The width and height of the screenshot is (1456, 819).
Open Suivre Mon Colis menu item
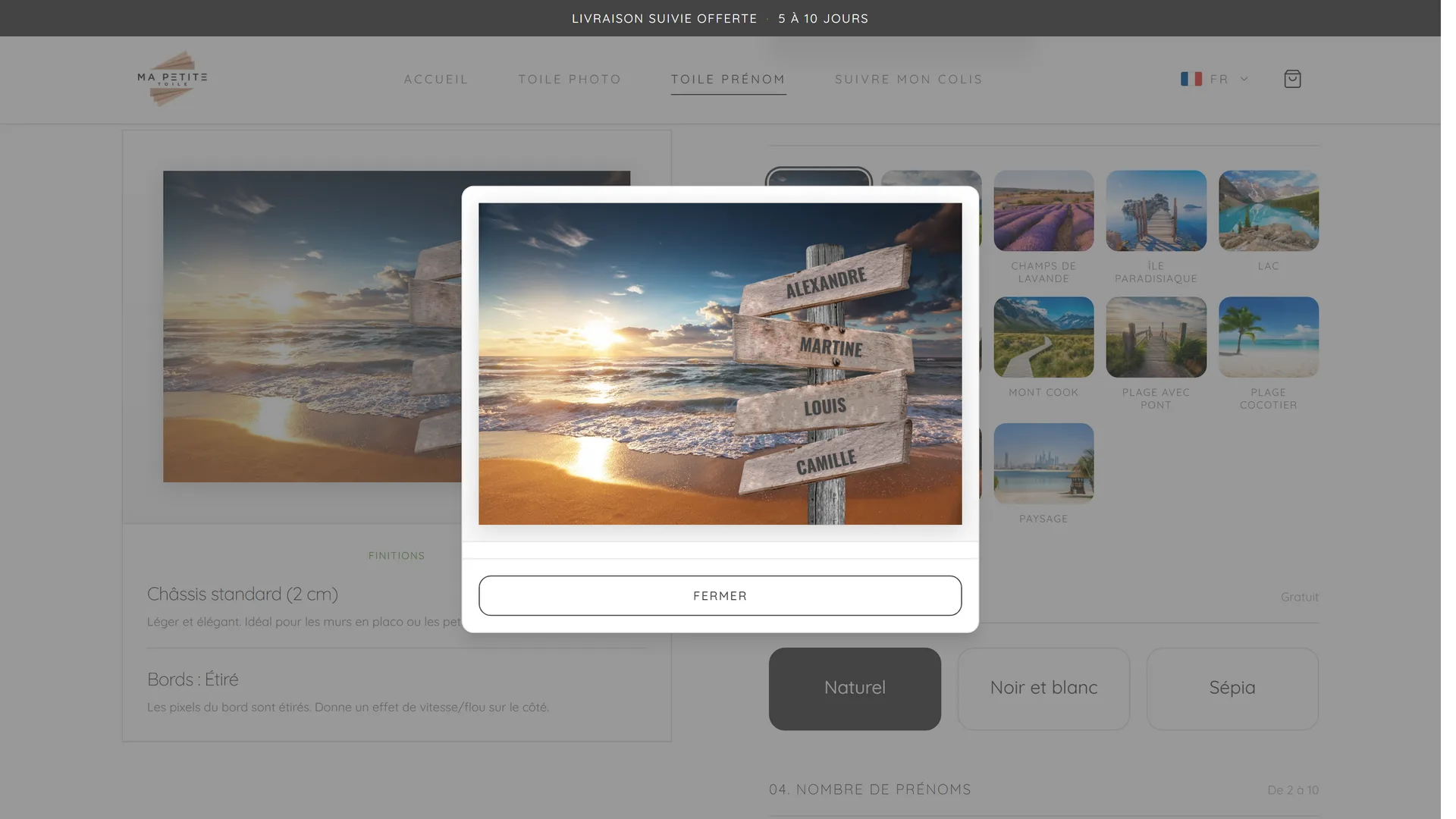908,79
